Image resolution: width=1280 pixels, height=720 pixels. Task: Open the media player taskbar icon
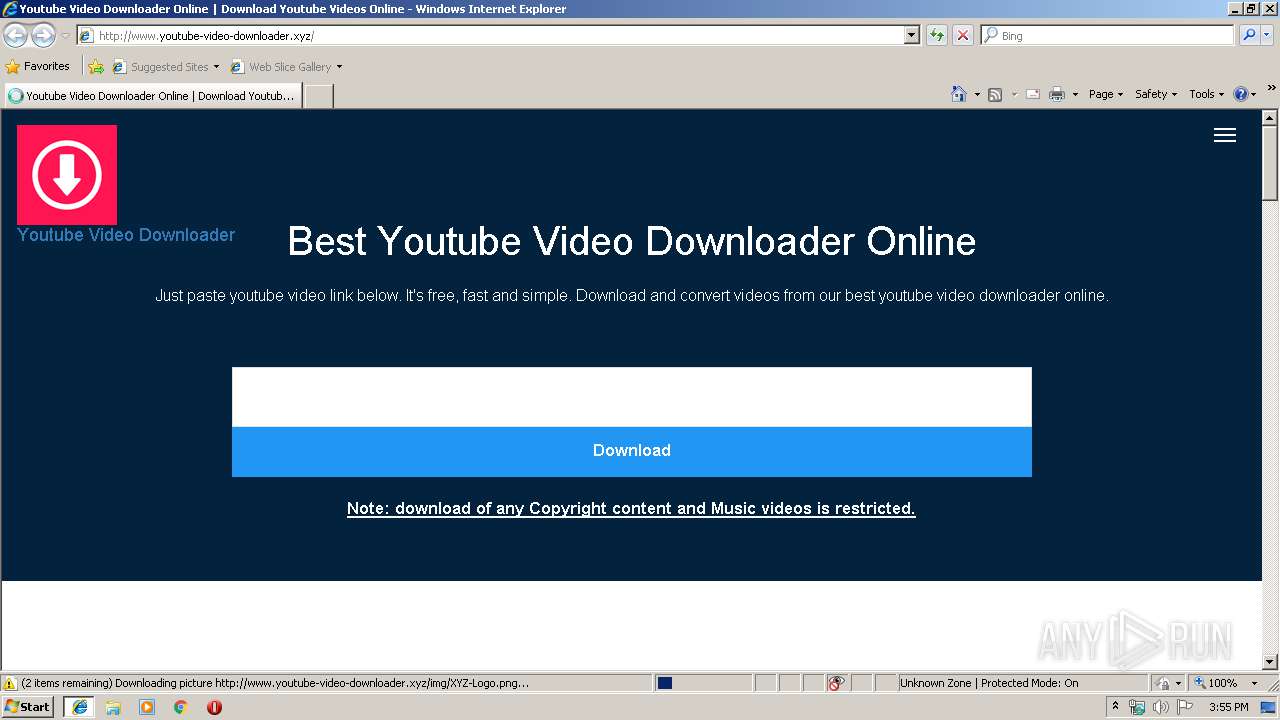[147, 707]
